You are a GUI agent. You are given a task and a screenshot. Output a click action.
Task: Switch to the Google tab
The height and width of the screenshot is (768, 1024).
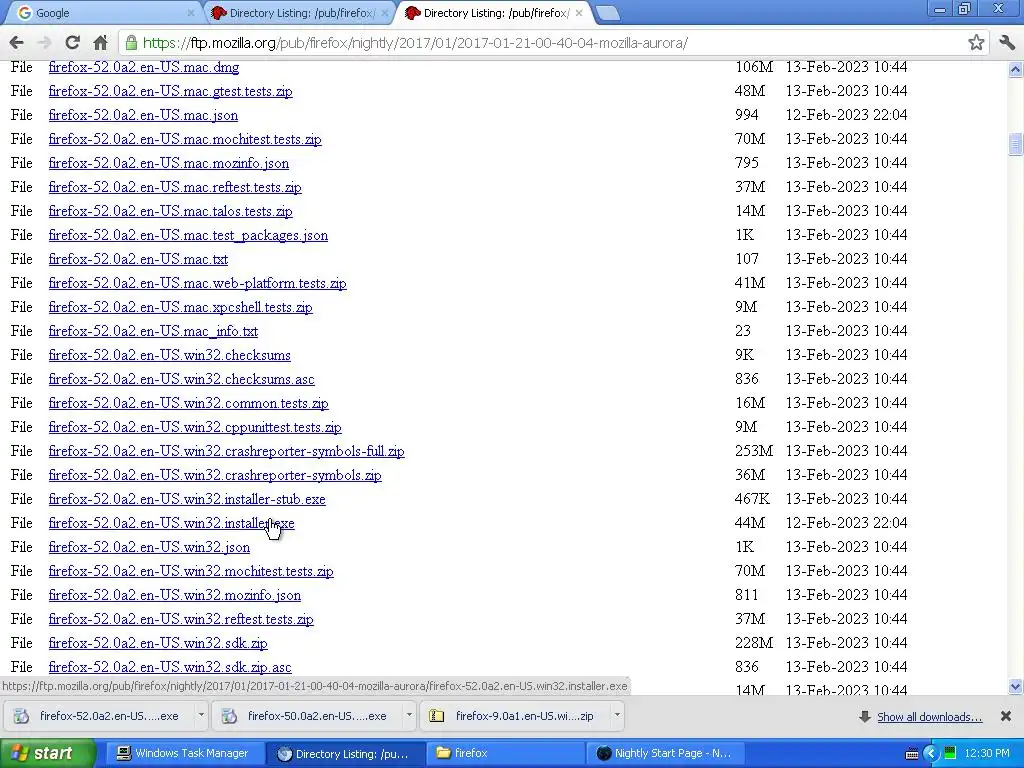(x=104, y=13)
